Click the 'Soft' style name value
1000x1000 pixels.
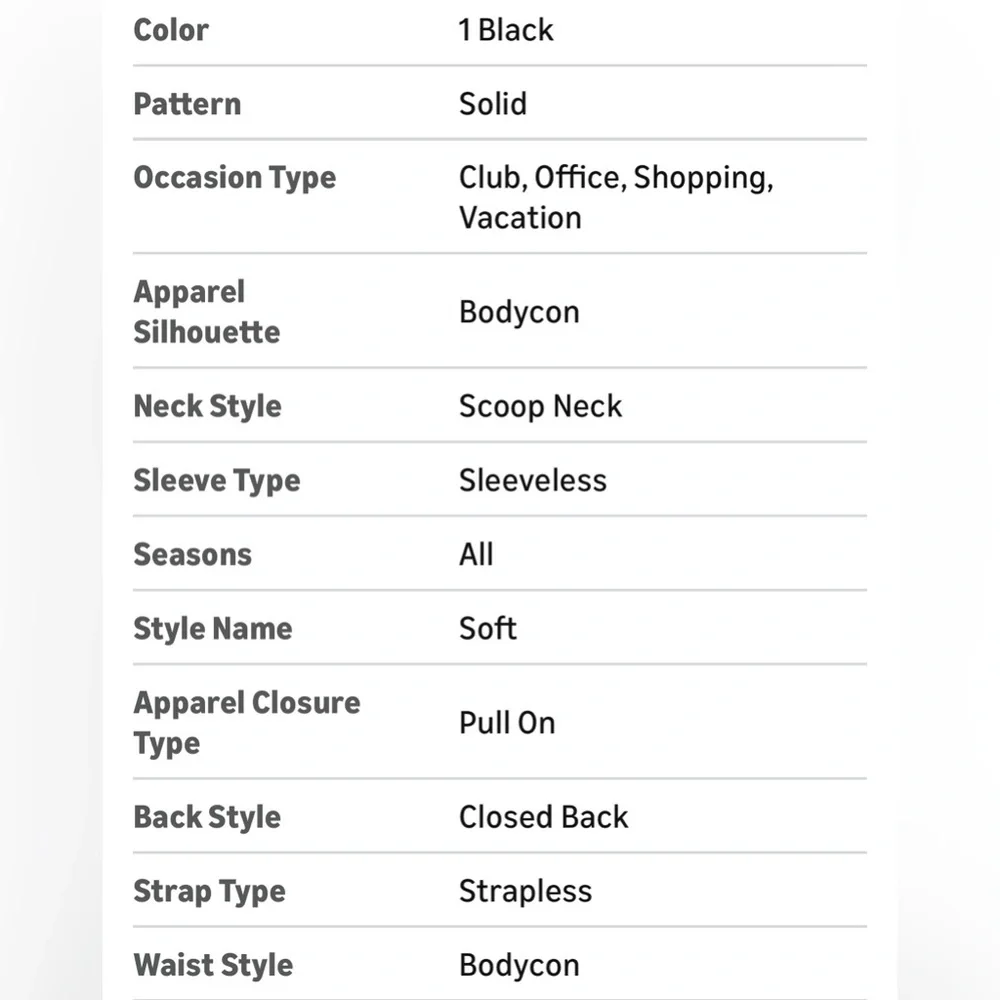(x=488, y=628)
